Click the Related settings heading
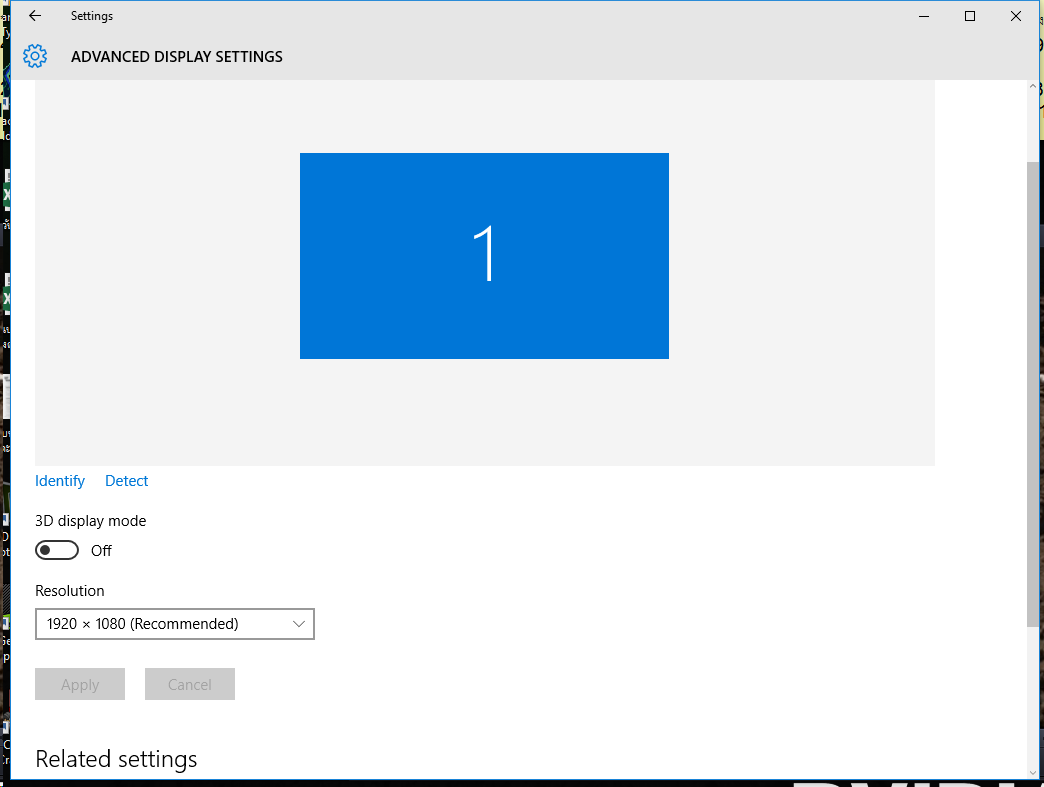Screen dimensions: 1044x787 (116, 759)
